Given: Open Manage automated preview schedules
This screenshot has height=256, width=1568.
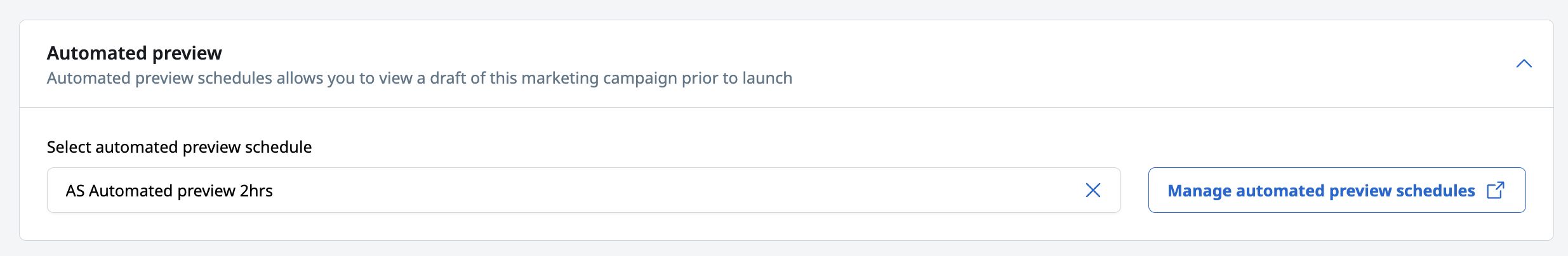Looking at the screenshot, I should (1336, 190).
